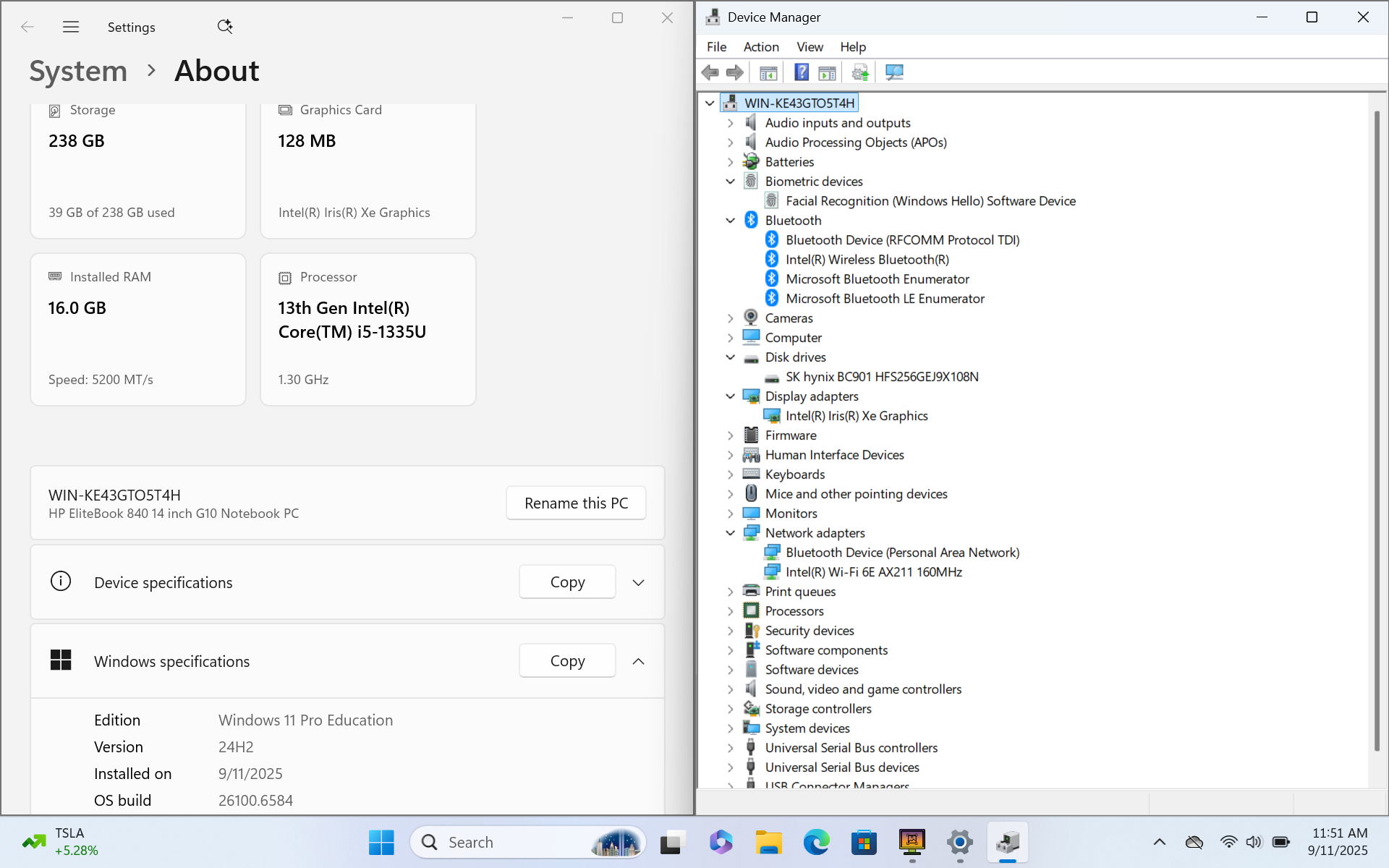
Task: Click Forward arrow in Device Manager toolbar
Action: tap(735, 72)
